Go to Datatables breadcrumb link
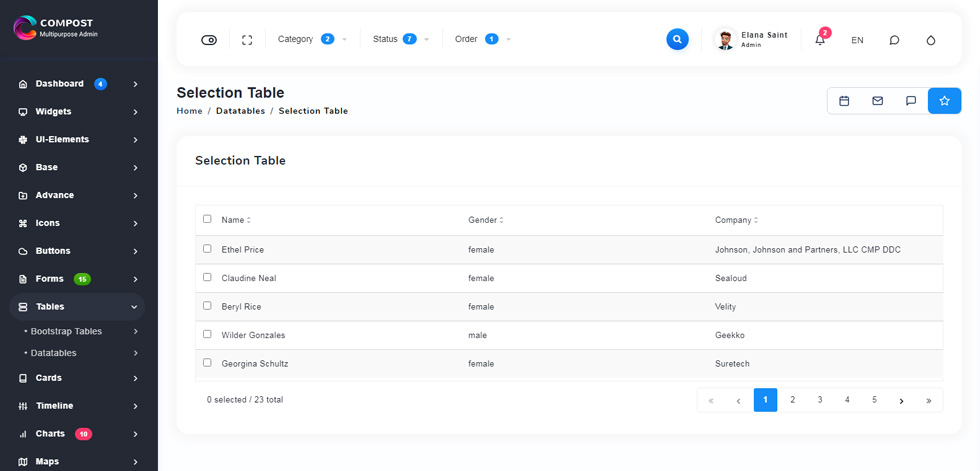The height and width of the screenshot is (471, 980). pyautogui.click(x=241, y=111)
